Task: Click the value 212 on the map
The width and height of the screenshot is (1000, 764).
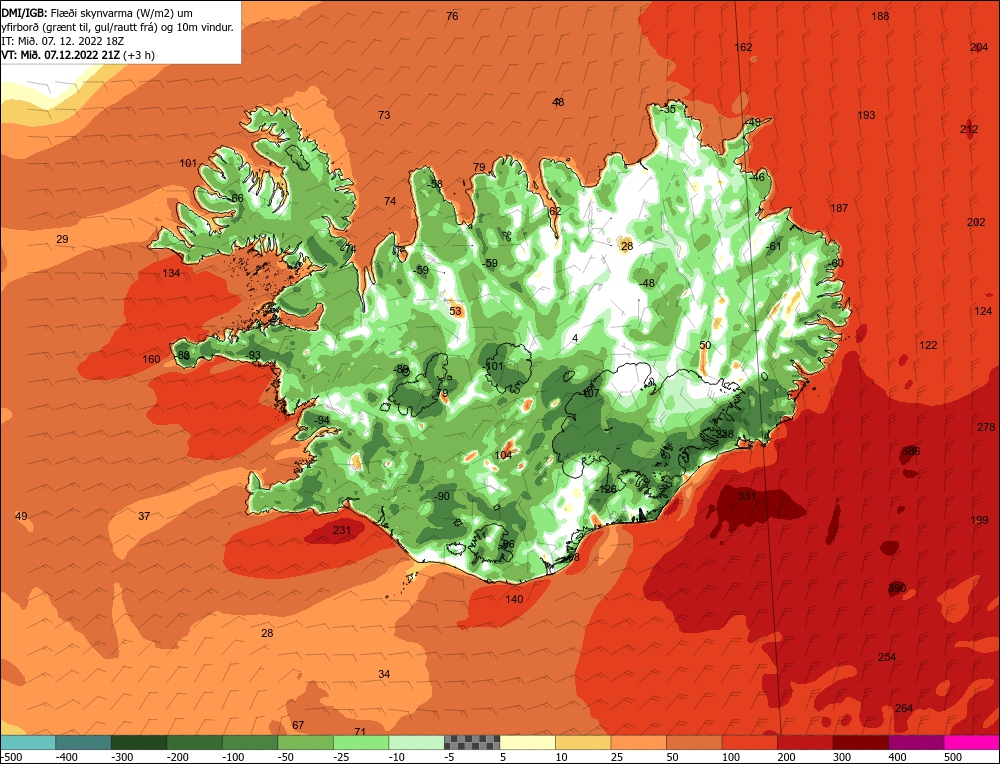Action: (969, 129)
